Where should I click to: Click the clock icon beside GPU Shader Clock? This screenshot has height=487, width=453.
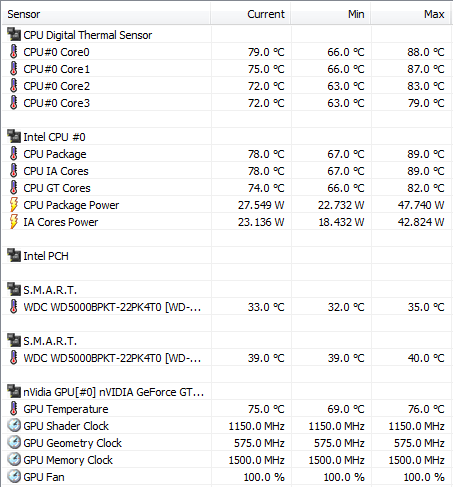[x=14, y=426]
